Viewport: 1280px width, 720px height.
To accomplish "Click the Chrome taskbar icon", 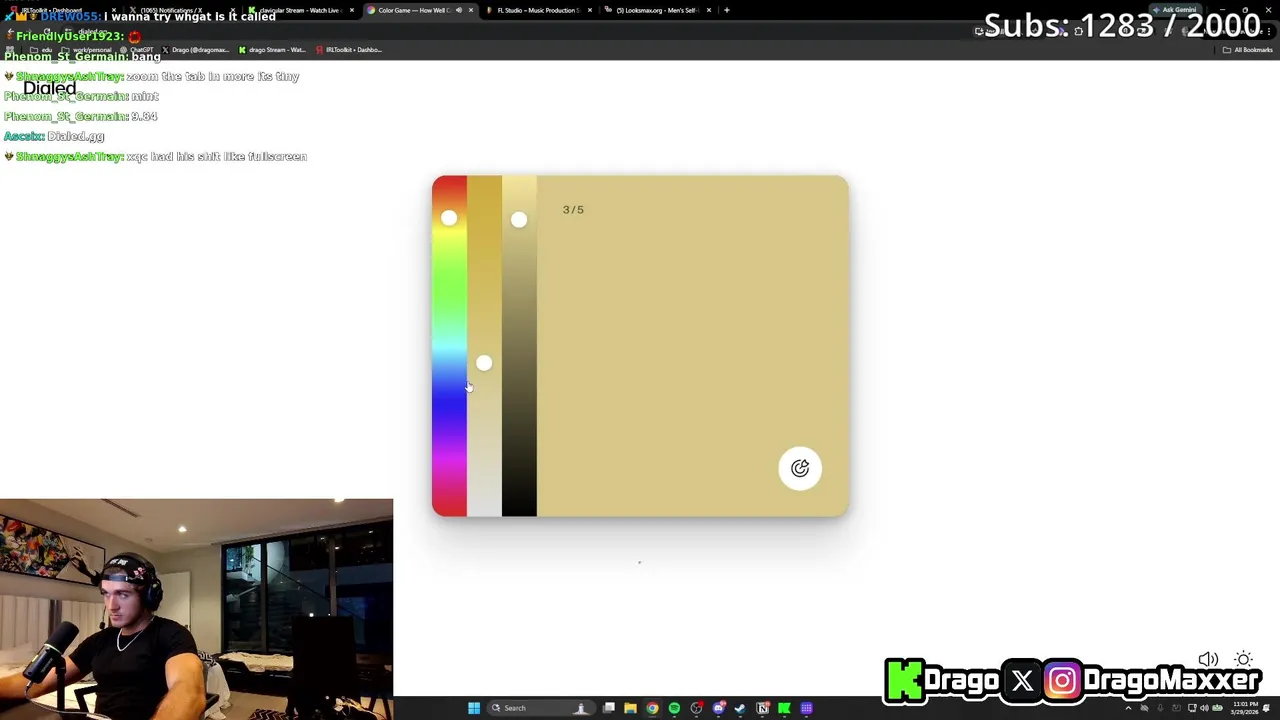I will 652,708.
